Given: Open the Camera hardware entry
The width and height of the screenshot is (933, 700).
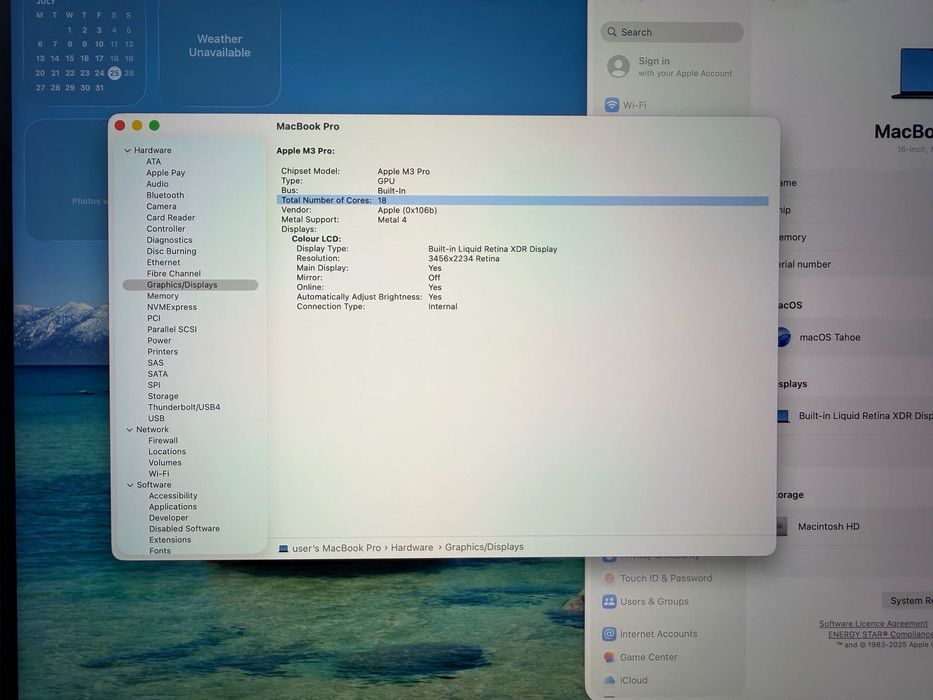Looking at the screenshot, I should (x=161, y=207).
